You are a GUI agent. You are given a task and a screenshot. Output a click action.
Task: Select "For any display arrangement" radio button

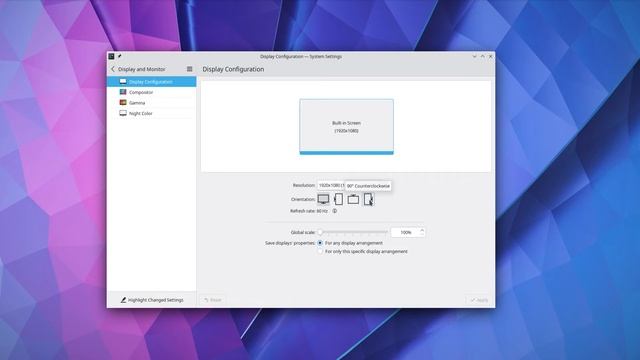click(x=320, y=243)
